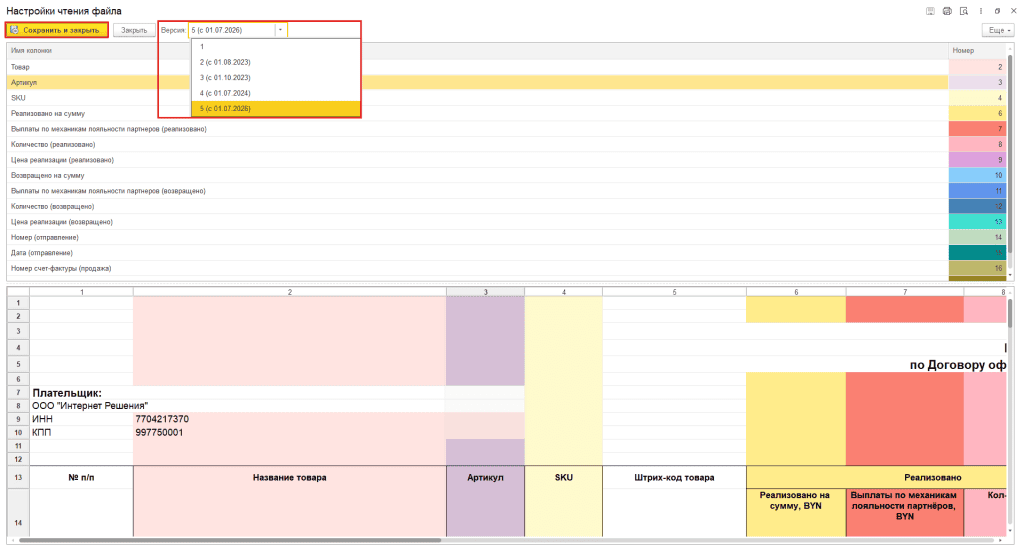
Task: Select the Дата (отправление) row
Action: [x=477, y=253]
